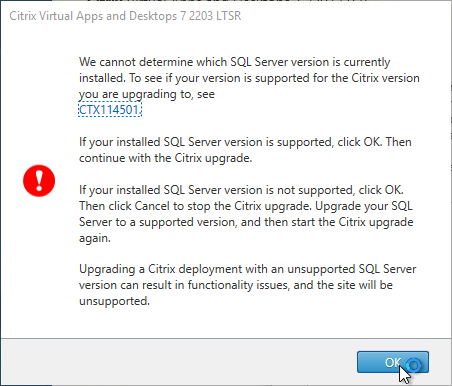Image resolution: width=452 pixels, height=386 pixels.
Task: Click the gray footer bar beside OK
Action: tap(177, 362)
